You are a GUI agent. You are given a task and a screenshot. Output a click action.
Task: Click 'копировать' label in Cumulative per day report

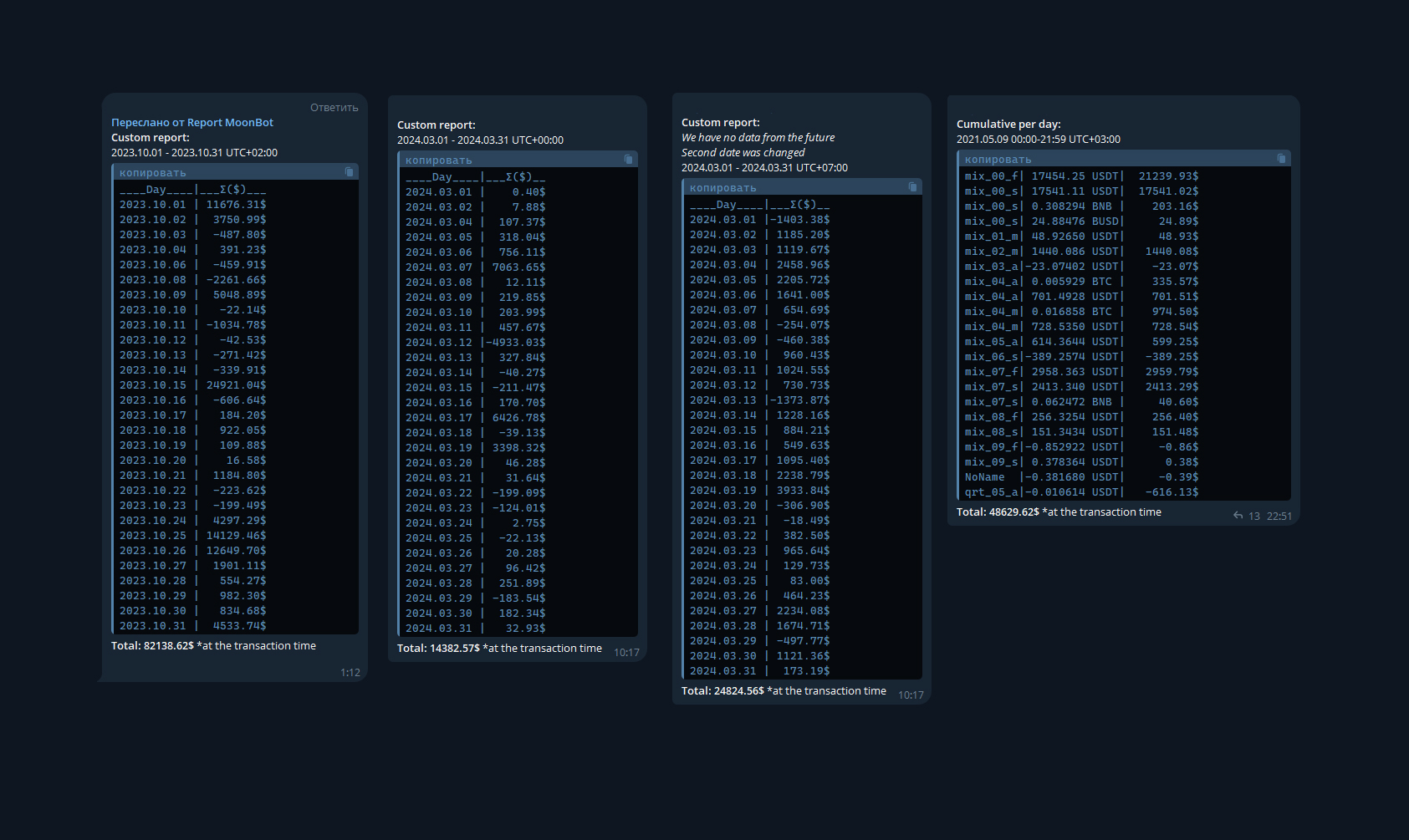[998, 160]
